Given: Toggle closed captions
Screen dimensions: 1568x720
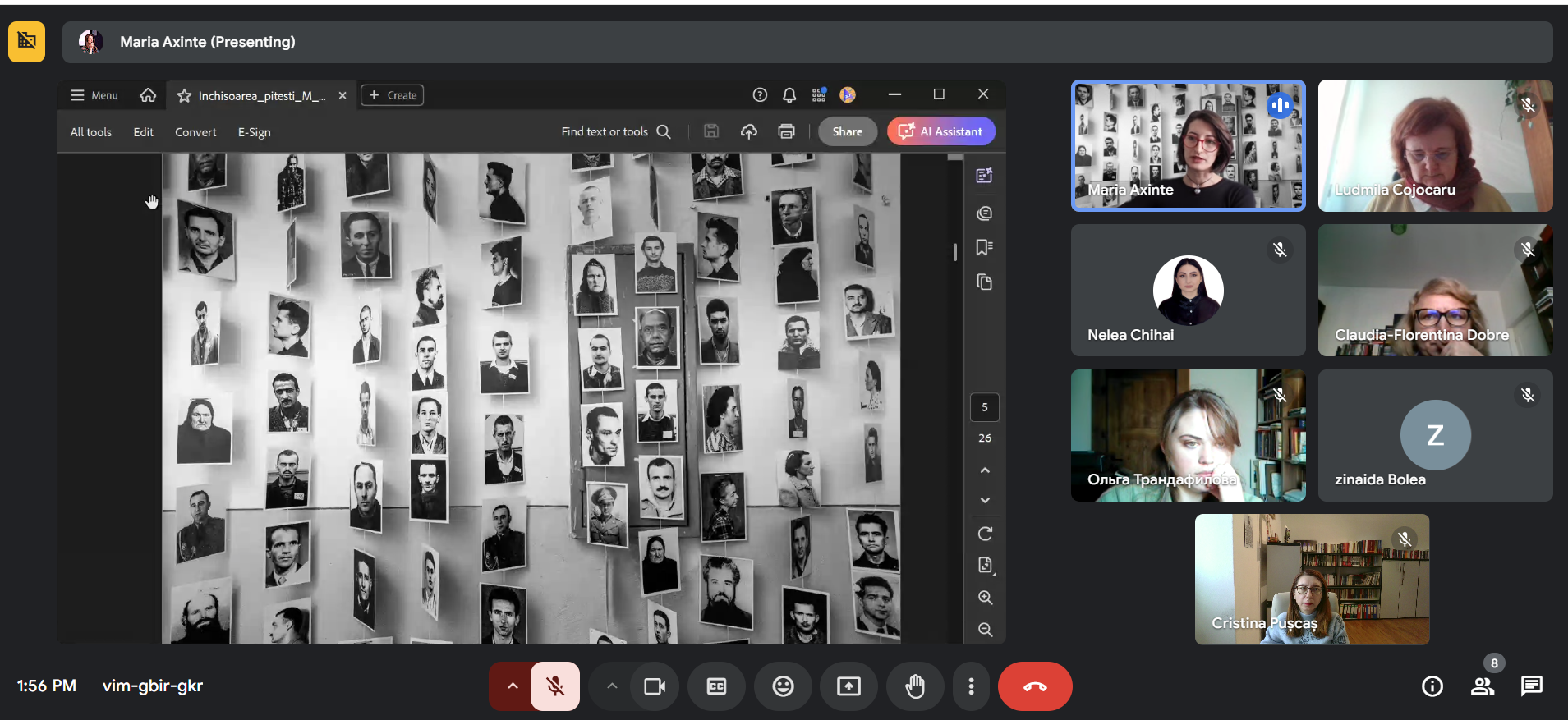Looking at the screenshot, I should (716, 686).
